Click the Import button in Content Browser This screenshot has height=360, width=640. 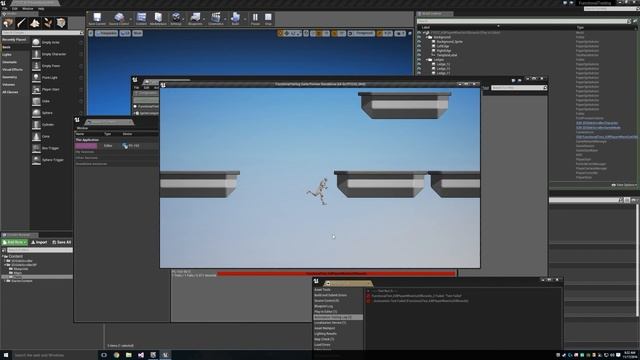pos(39,242)
